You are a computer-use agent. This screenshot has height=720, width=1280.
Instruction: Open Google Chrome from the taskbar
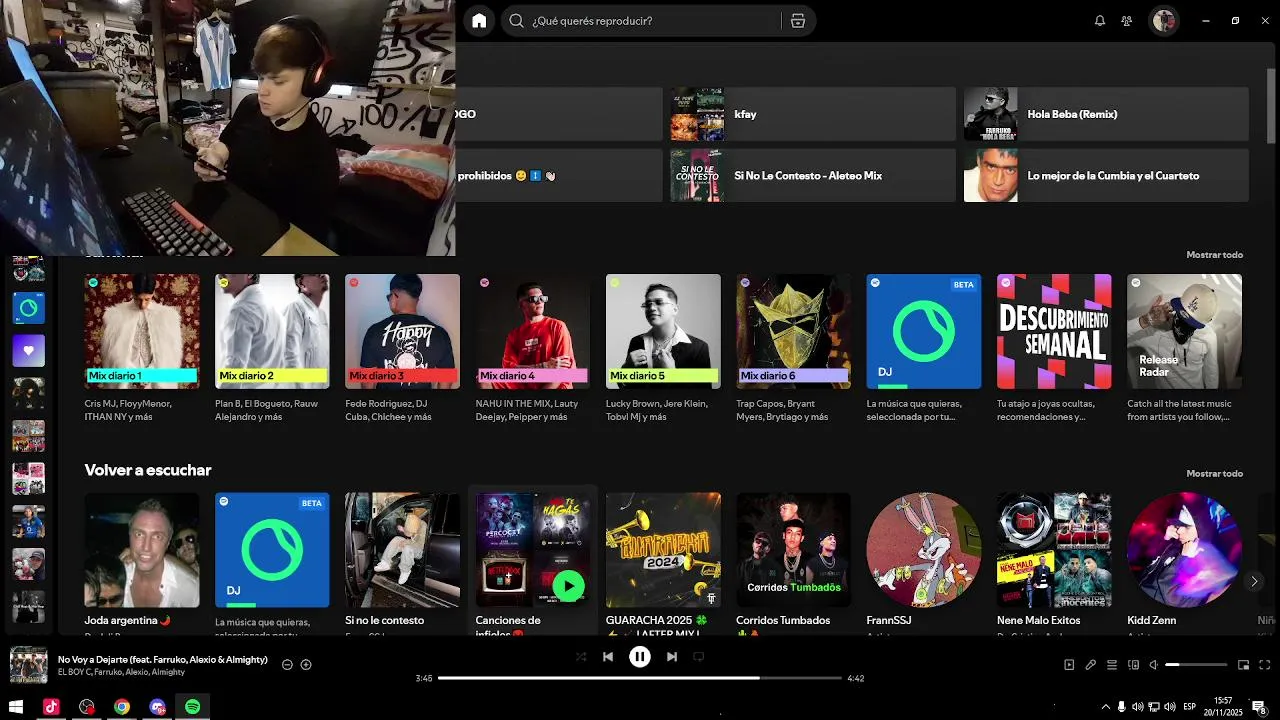click(122, 707)
